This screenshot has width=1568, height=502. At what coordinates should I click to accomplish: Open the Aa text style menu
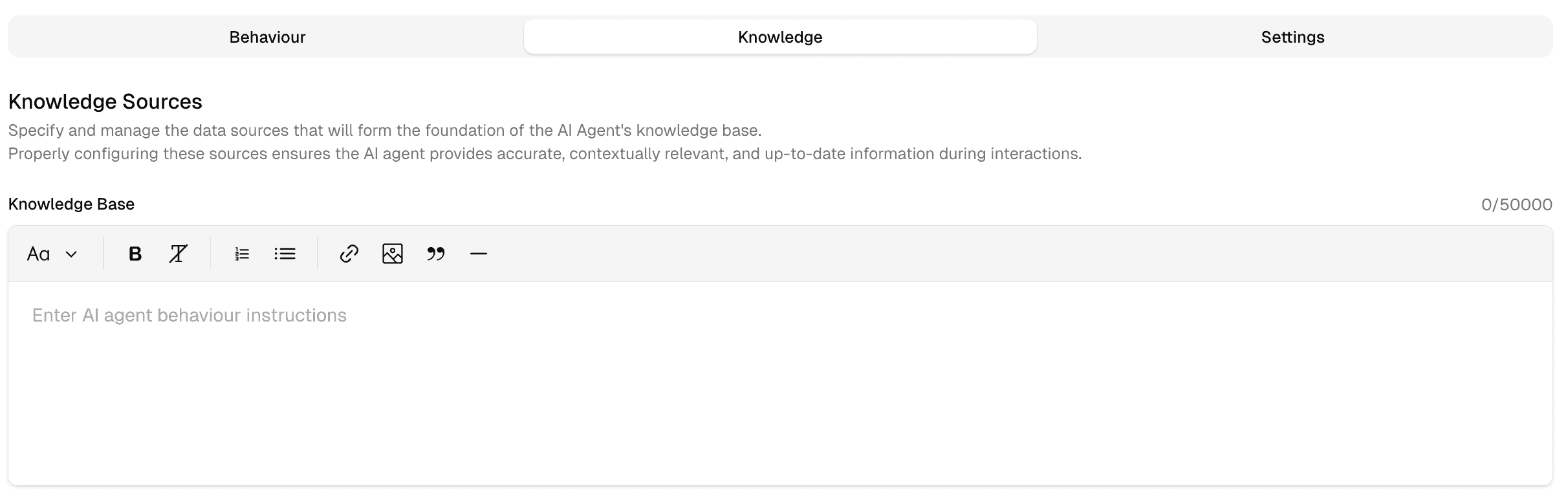click(39, 254)
